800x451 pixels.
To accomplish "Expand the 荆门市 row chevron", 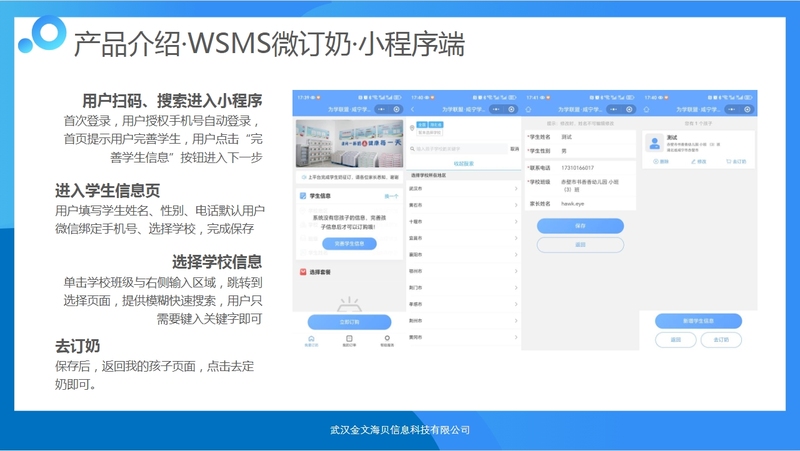I will [x=516, y=288].
